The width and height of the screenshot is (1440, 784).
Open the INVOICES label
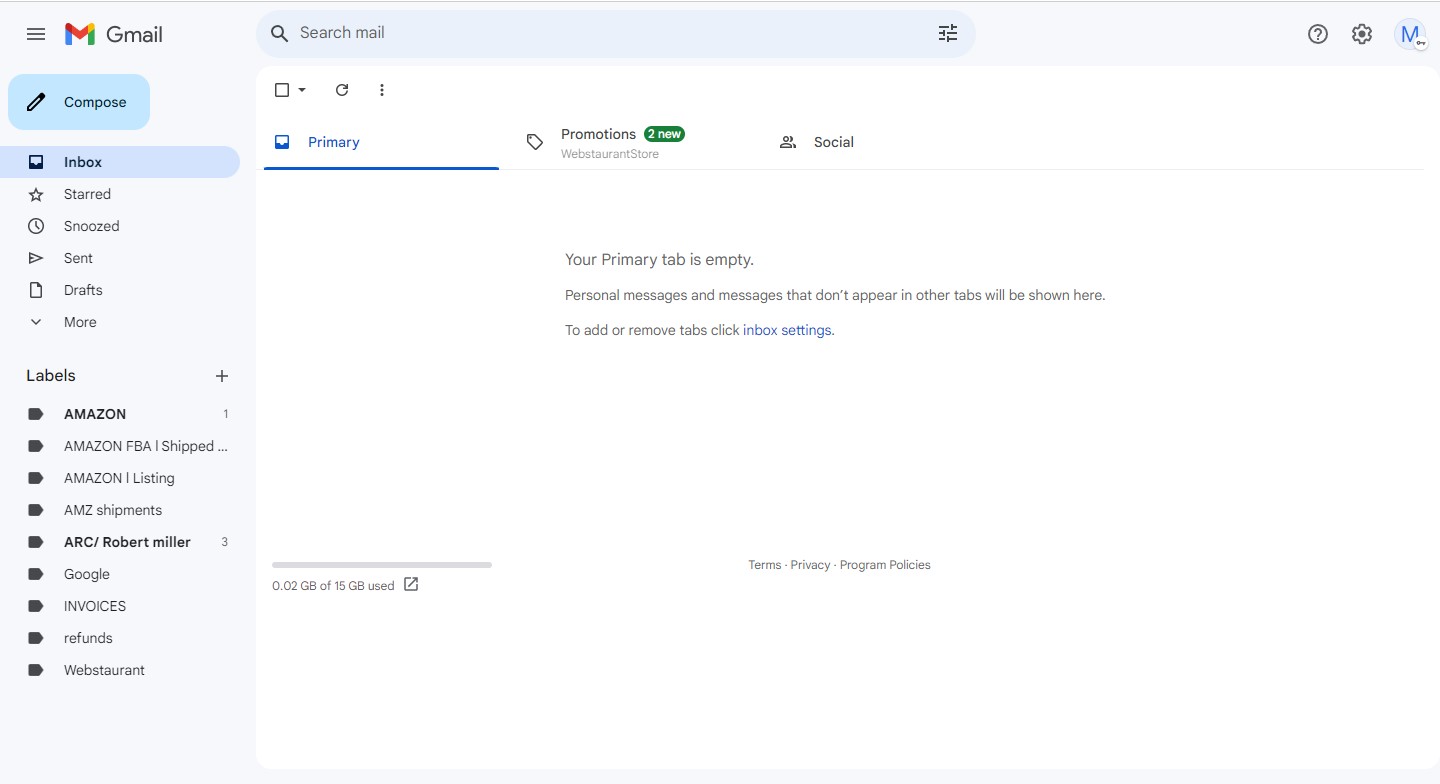click(120, 606)
